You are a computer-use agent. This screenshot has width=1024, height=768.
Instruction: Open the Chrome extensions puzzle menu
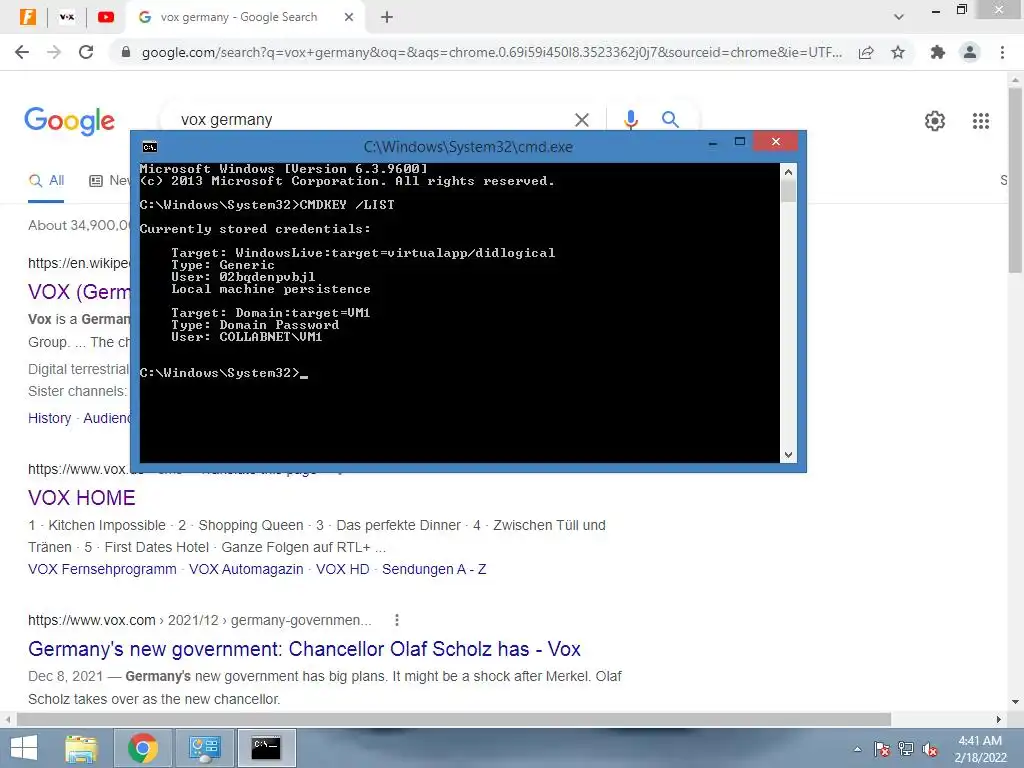(938, 52)
